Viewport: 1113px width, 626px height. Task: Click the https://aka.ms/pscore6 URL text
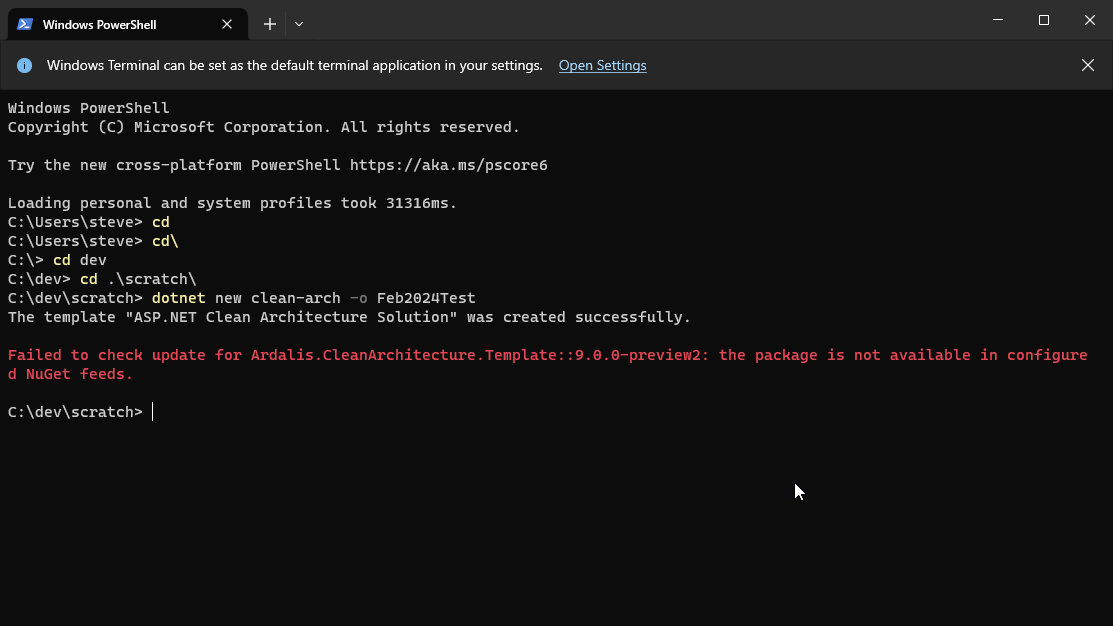click(x=449, y=165)
